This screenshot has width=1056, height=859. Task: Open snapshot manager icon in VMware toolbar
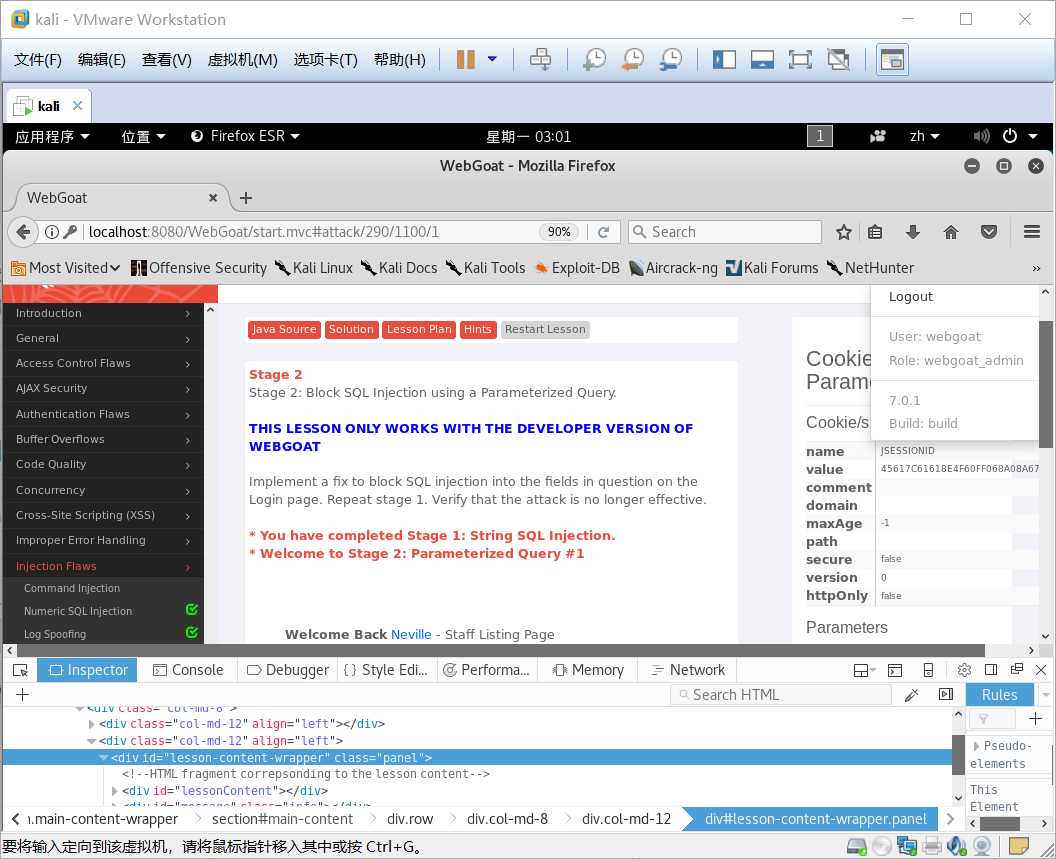click(671, 59)
